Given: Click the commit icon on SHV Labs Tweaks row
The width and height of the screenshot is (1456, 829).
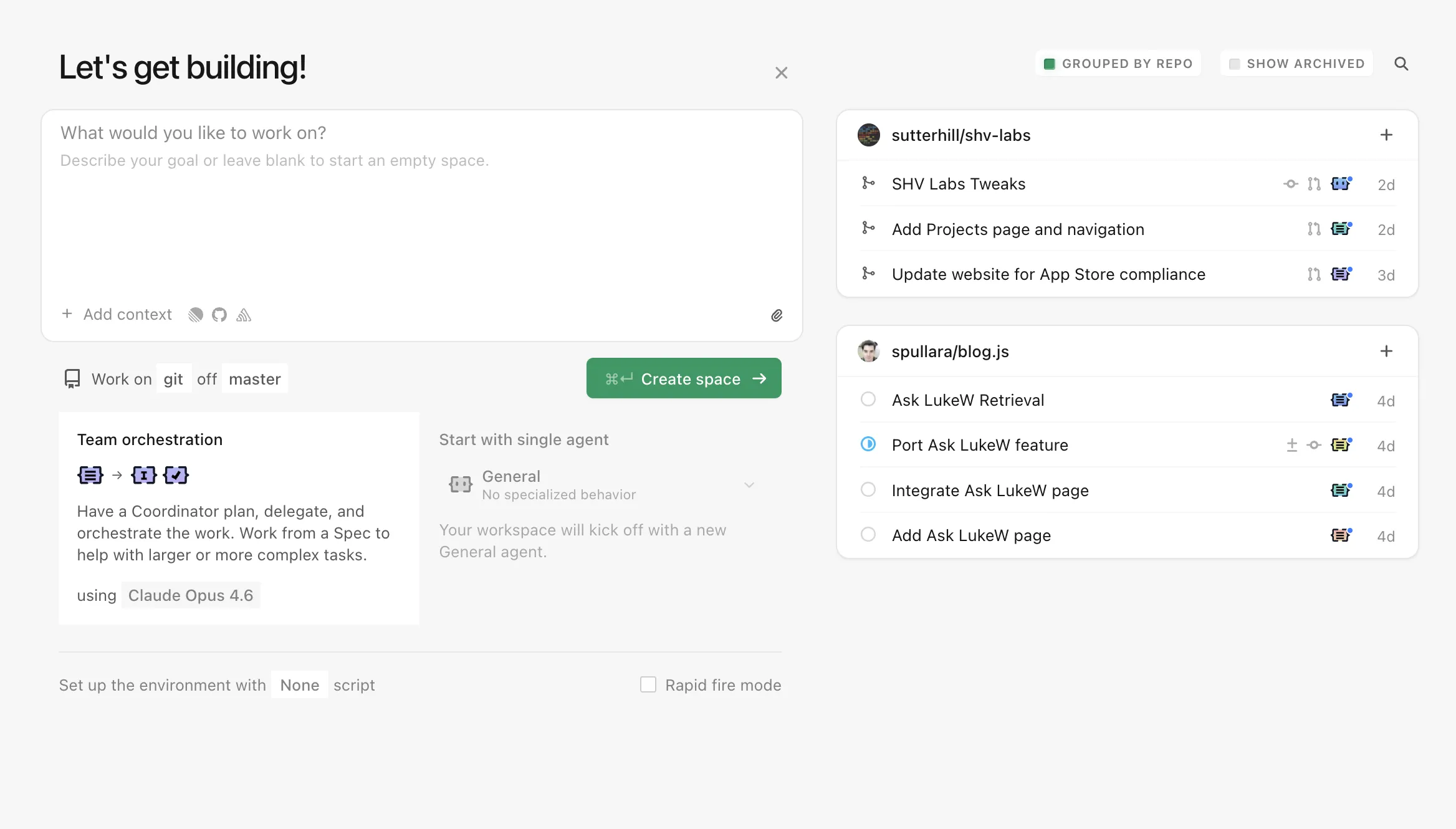Looking at the screenshot, I should pos(1290,184).
